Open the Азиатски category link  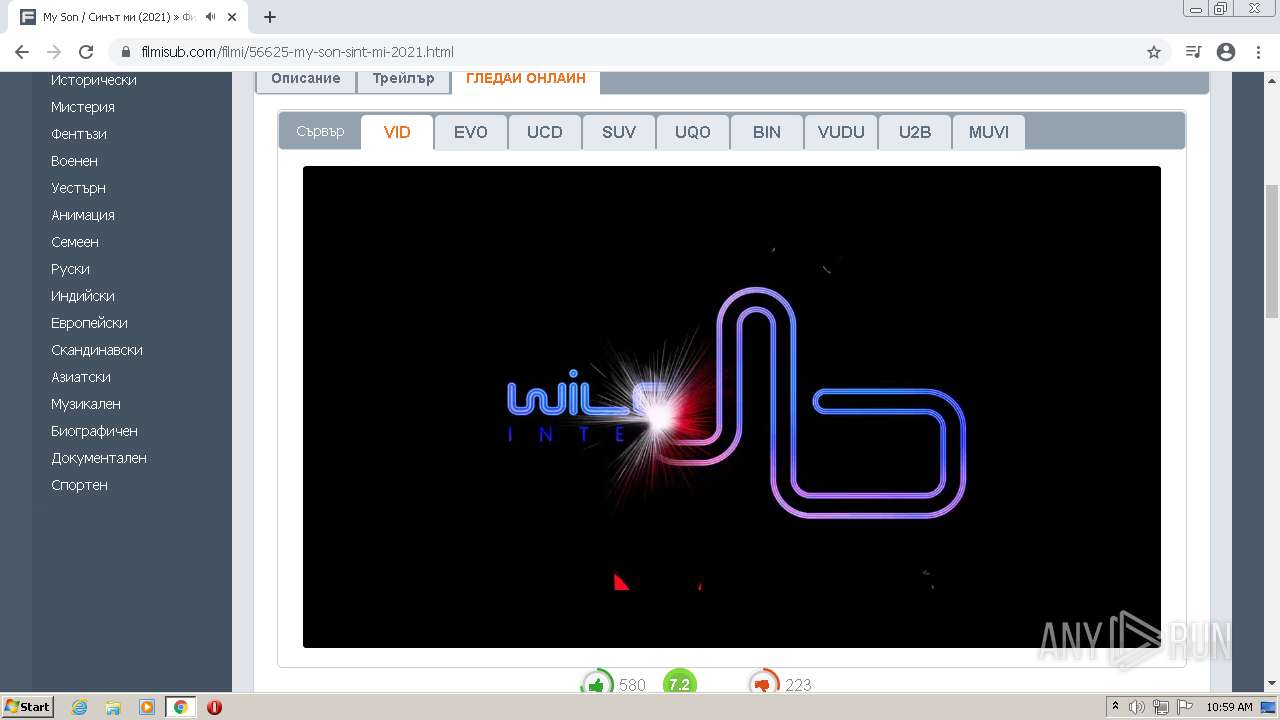(x=81, y=377)
